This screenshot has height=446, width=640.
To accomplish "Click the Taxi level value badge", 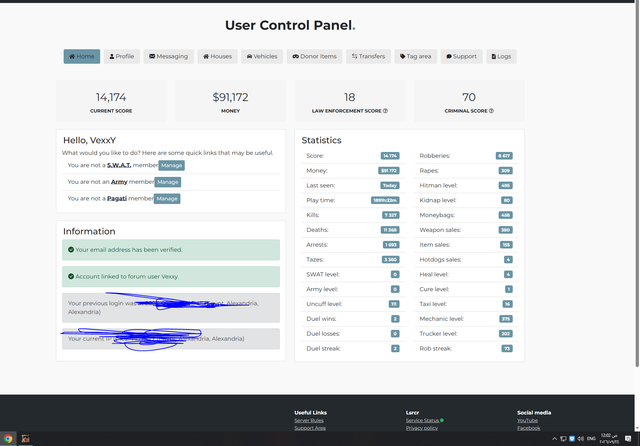I will coord(507,304).
